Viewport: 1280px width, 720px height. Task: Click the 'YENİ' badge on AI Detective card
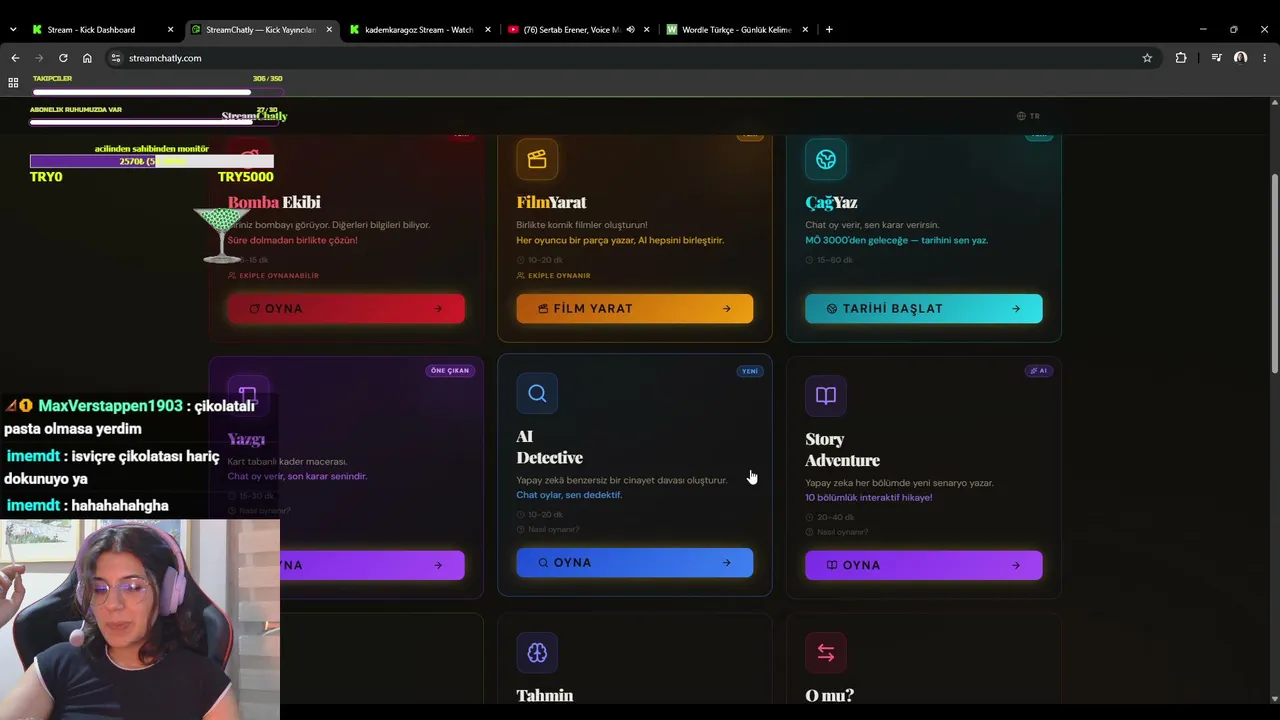[750, 371]
